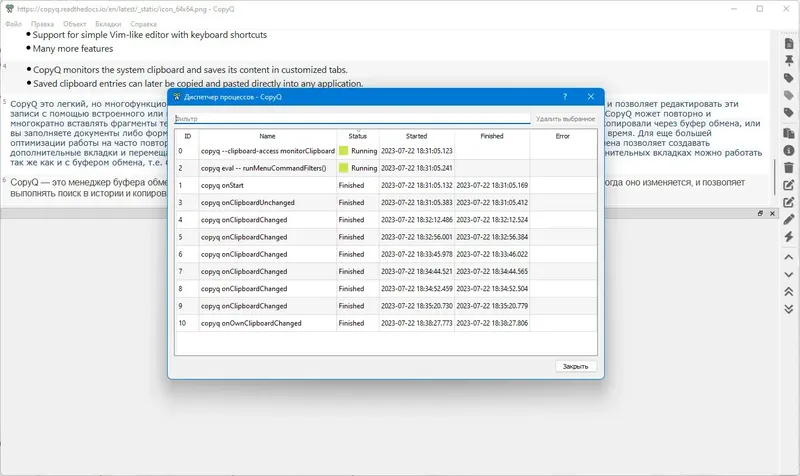Sort by the Error column header
800x476 pixels.
pyautogui.click(x=563, y=136)
